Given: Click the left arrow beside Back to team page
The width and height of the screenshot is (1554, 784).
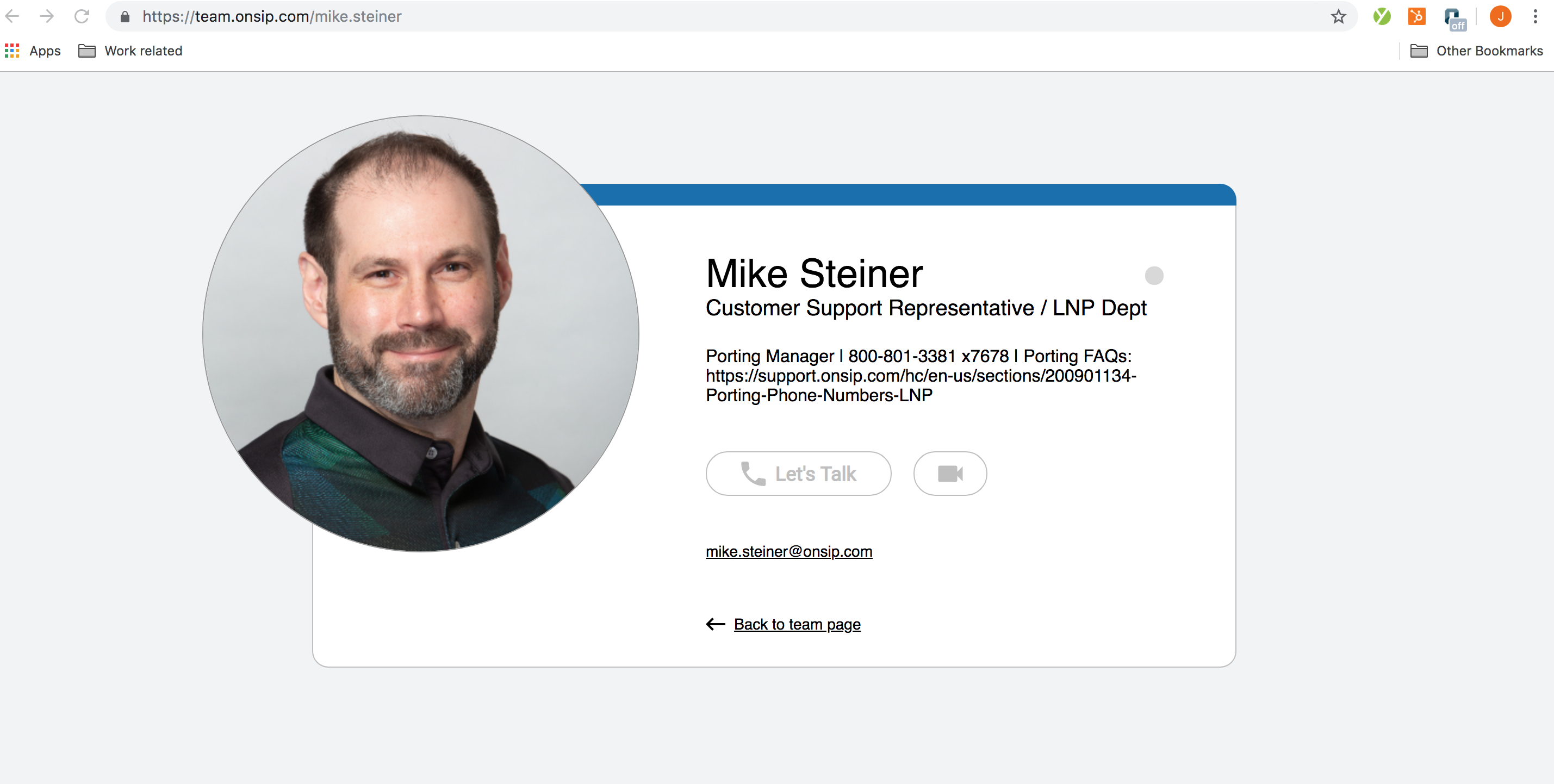Looking at the screenshot, I should point(716,624).
